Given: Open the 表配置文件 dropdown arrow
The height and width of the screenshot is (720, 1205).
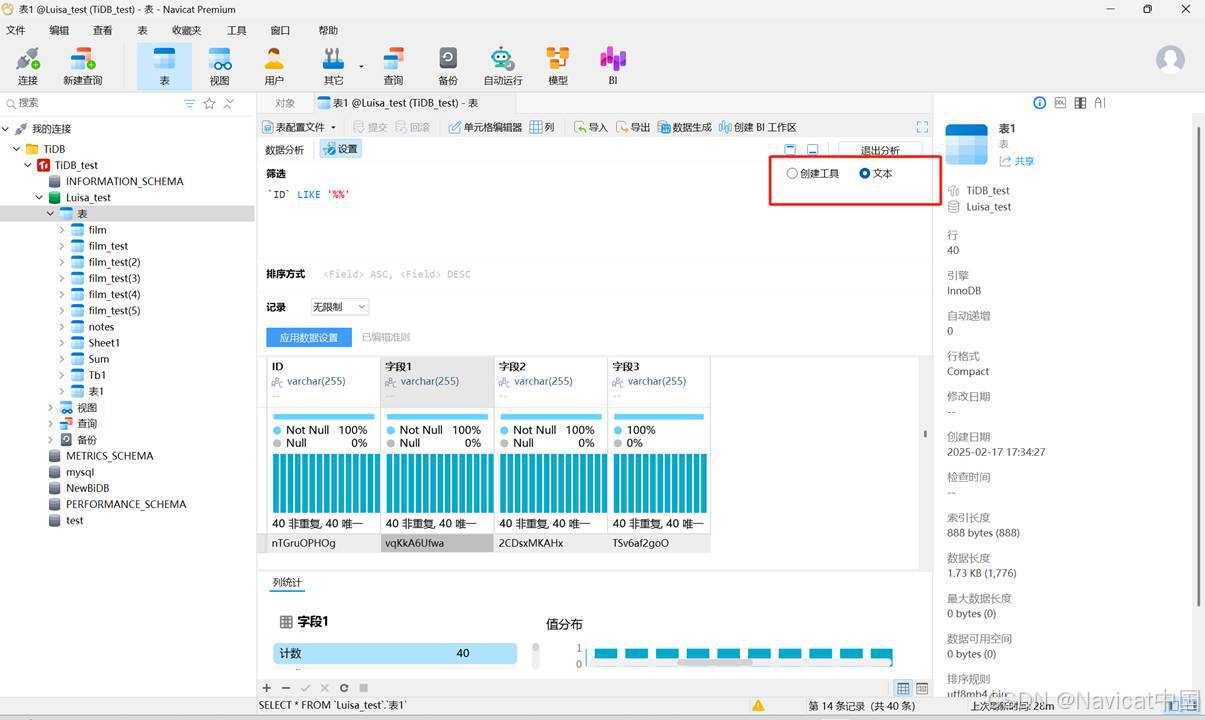Looking at the screenshot, I should [333, 128].
